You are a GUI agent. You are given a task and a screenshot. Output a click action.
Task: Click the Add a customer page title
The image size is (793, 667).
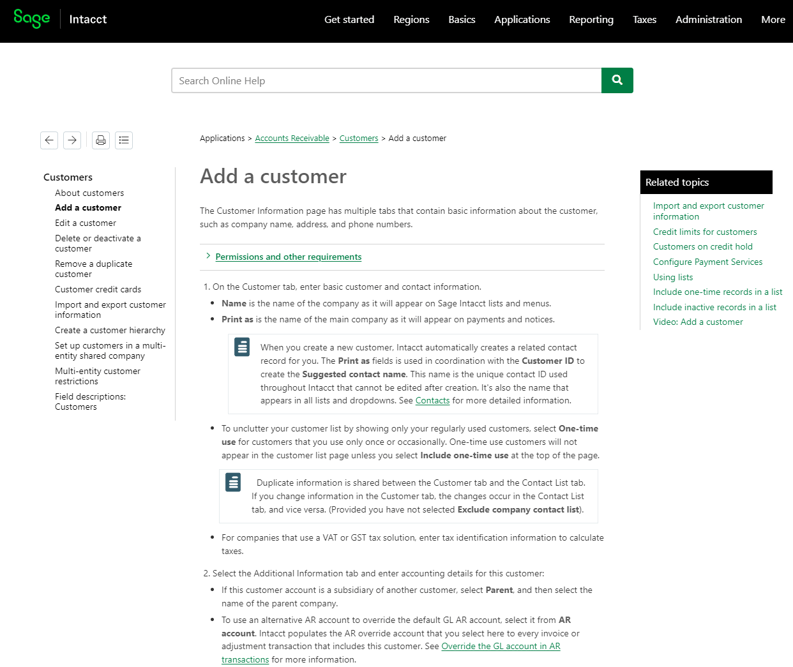[x=273, y=176]
